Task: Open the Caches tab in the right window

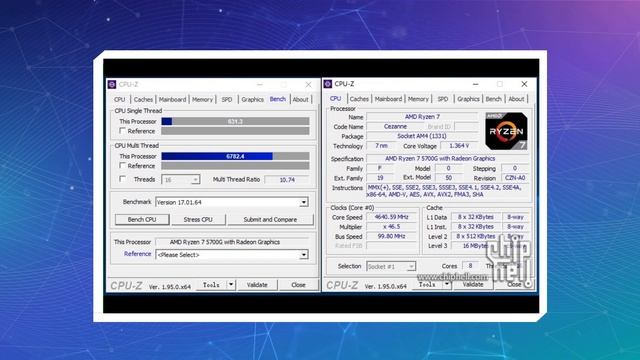Action: [359, 99]
